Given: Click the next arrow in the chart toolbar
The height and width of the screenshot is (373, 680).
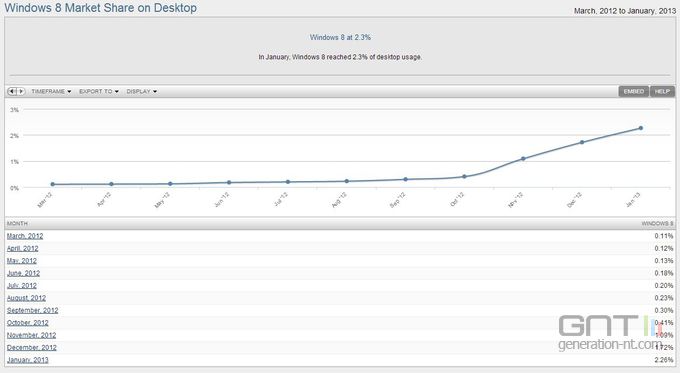Looking at the screenshot, I should [21, 92].
